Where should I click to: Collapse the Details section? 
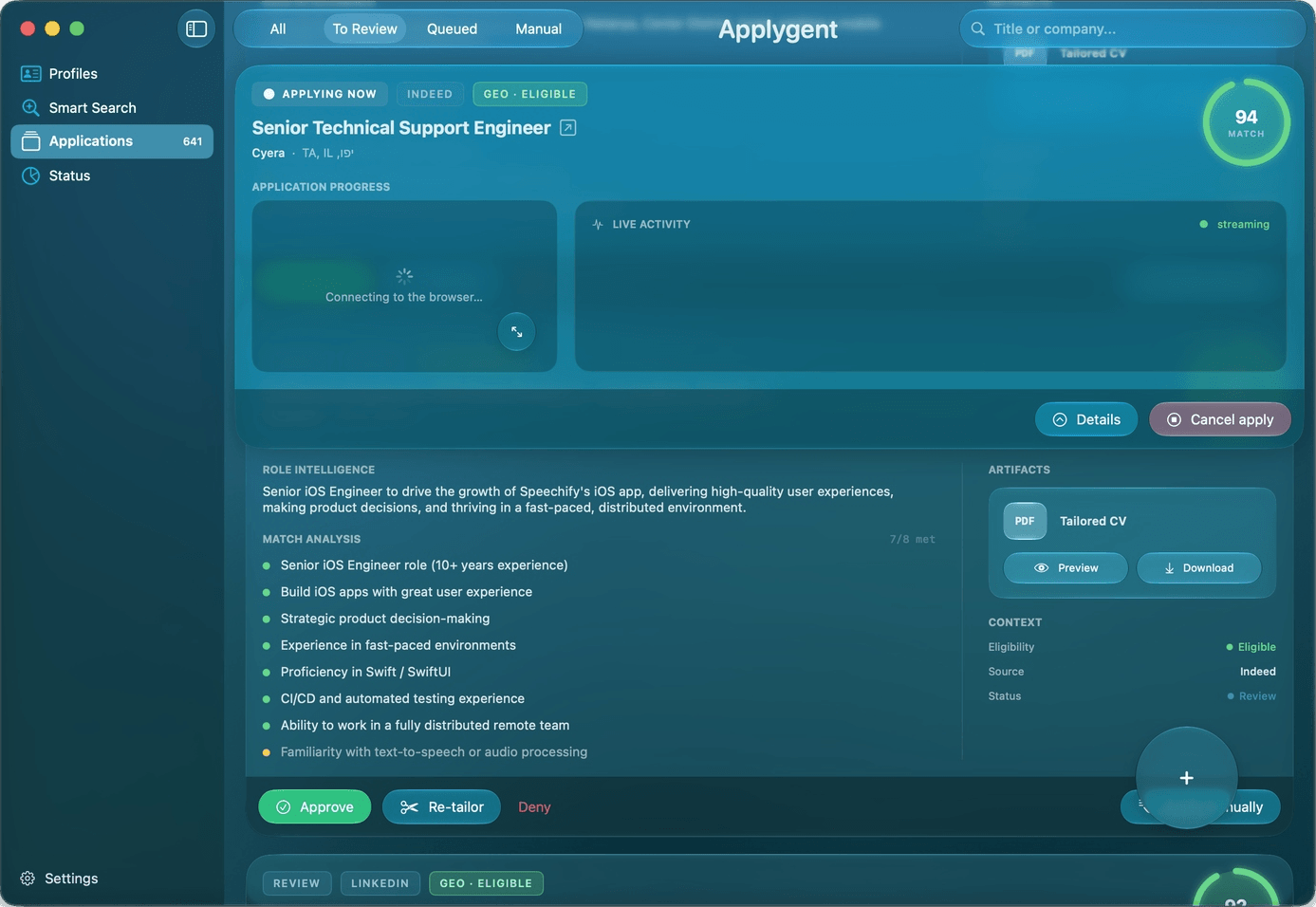[x=1086, y=419]
